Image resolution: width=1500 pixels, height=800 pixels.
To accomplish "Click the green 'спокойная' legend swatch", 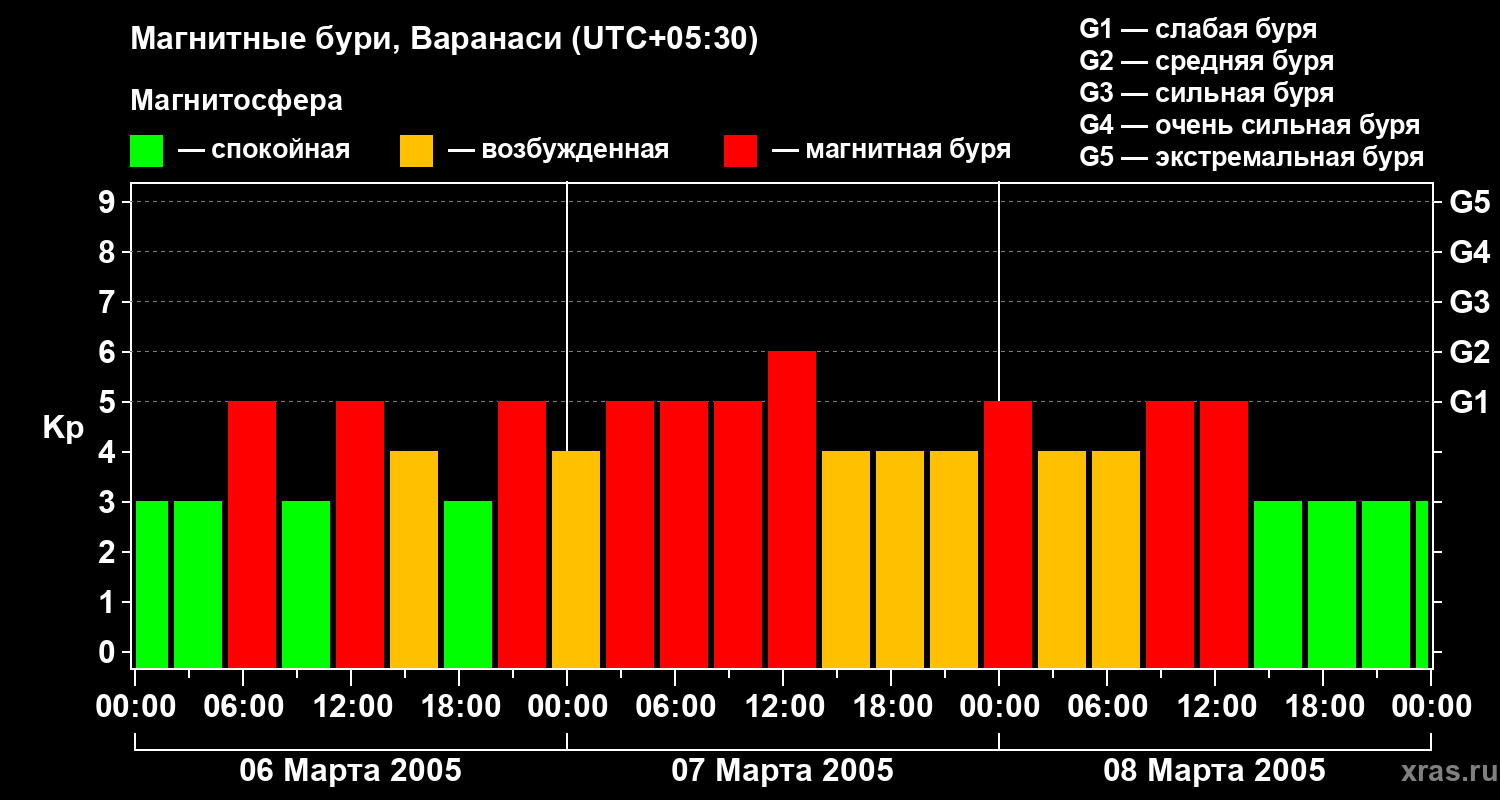I will [x=146, y=151].
